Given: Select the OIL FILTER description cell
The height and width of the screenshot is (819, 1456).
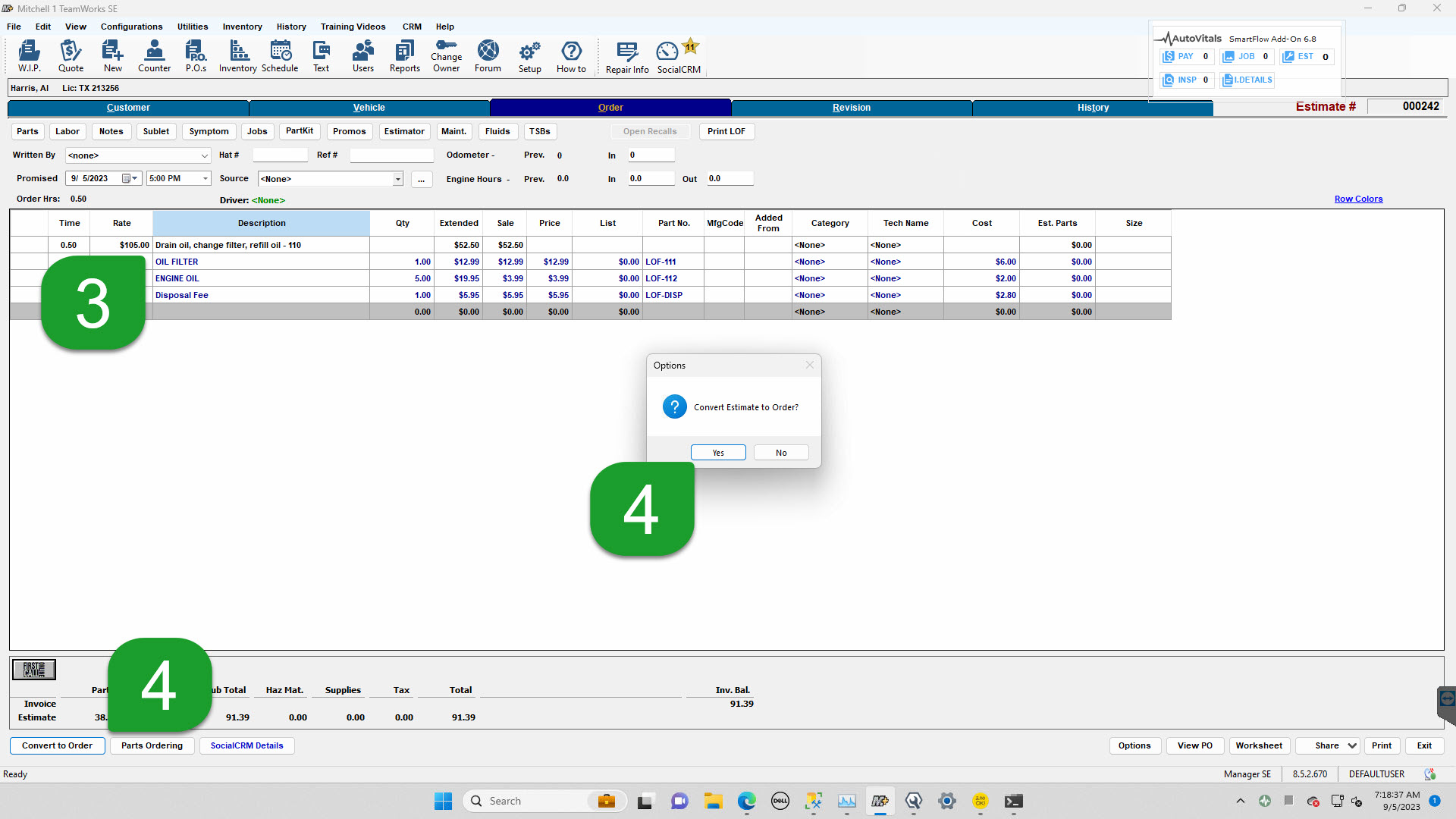Looking at the screenshot, I should [261, 262].
